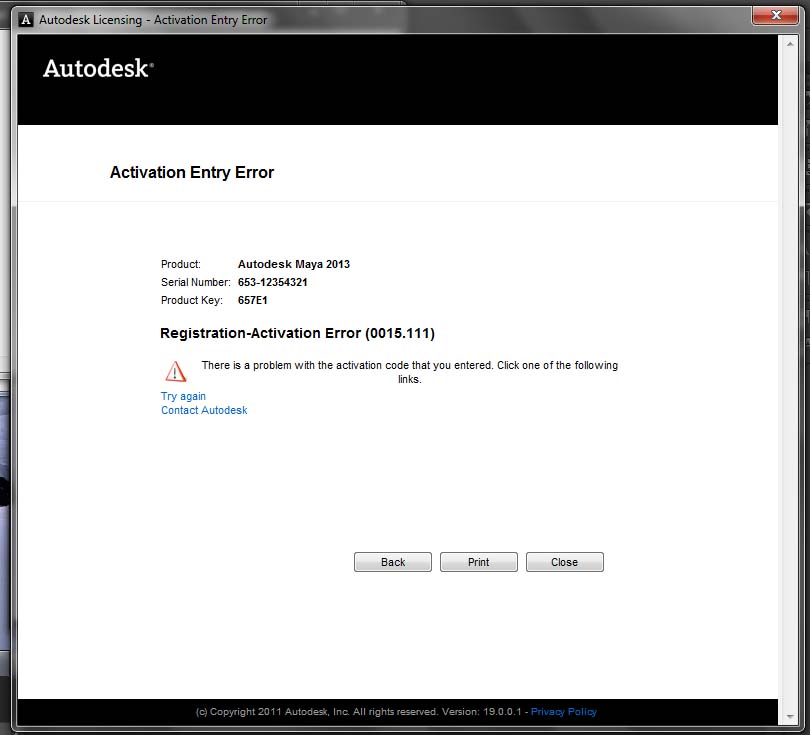
Task: Click the Autodesk A icon in the title bar
Action: coord(26,20)
